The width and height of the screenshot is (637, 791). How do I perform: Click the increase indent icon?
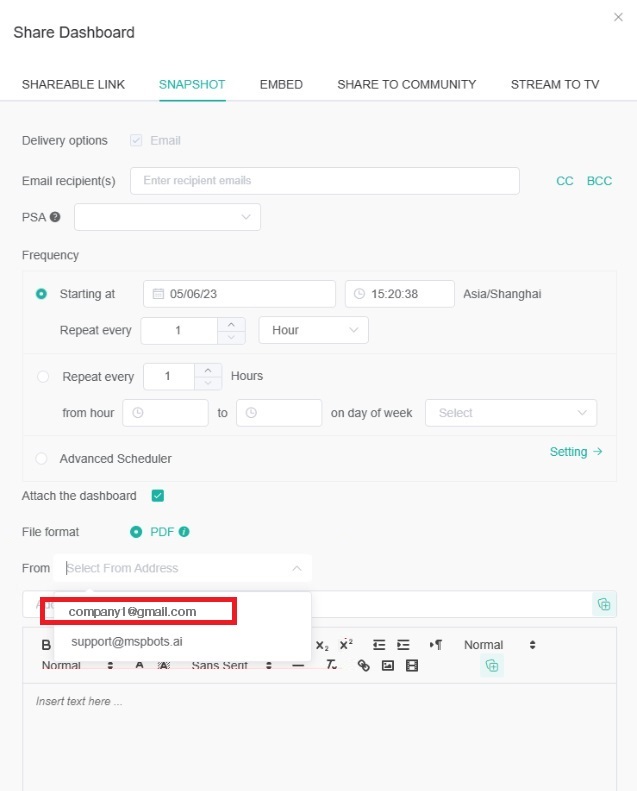[x=403, y=645]
